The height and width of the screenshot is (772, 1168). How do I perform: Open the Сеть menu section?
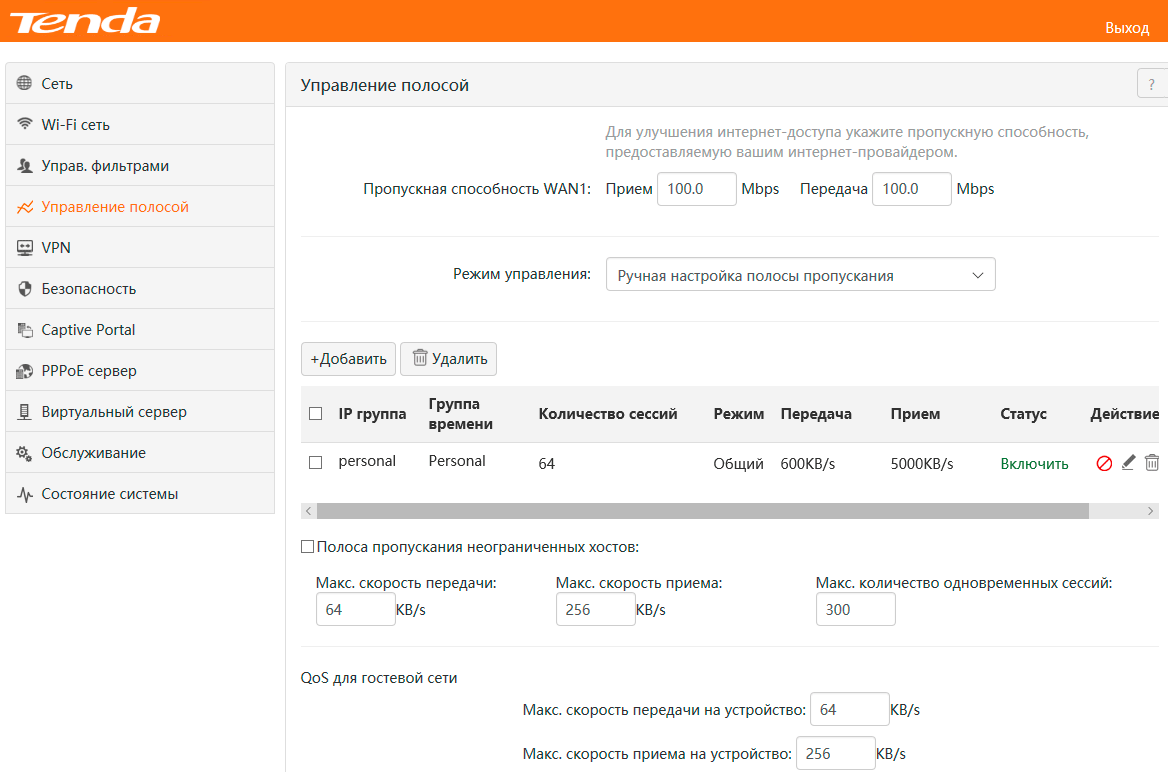click(140, 83)
